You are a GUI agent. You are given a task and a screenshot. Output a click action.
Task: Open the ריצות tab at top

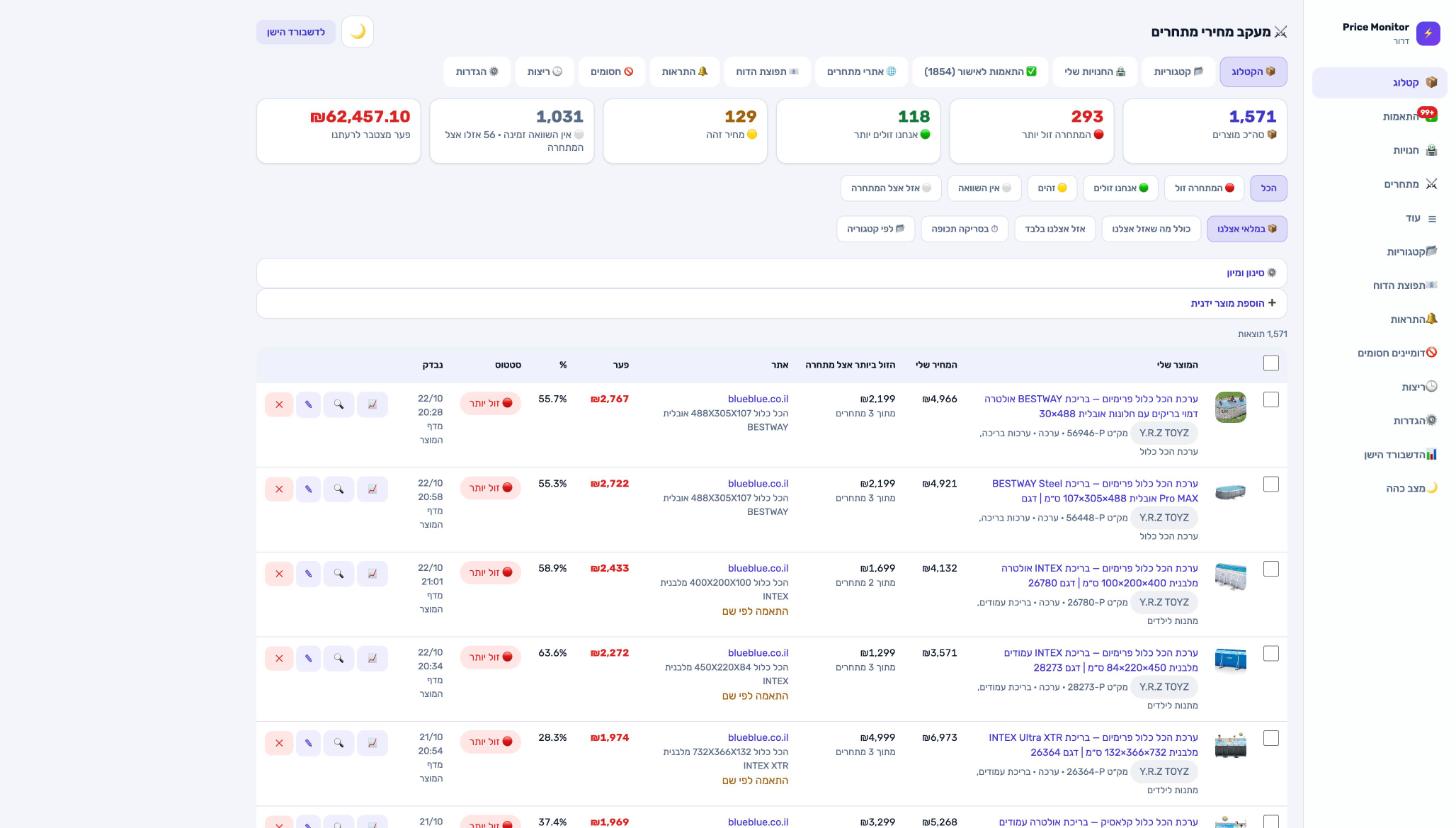tap(545, 72)
